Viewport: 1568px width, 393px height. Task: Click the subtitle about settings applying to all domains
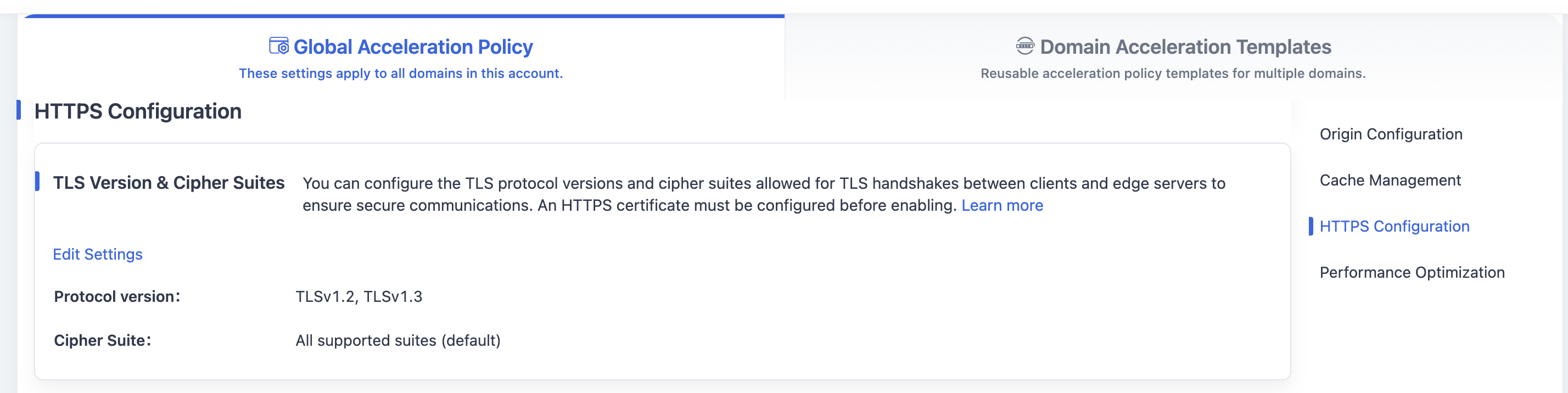tap(401, 74)
